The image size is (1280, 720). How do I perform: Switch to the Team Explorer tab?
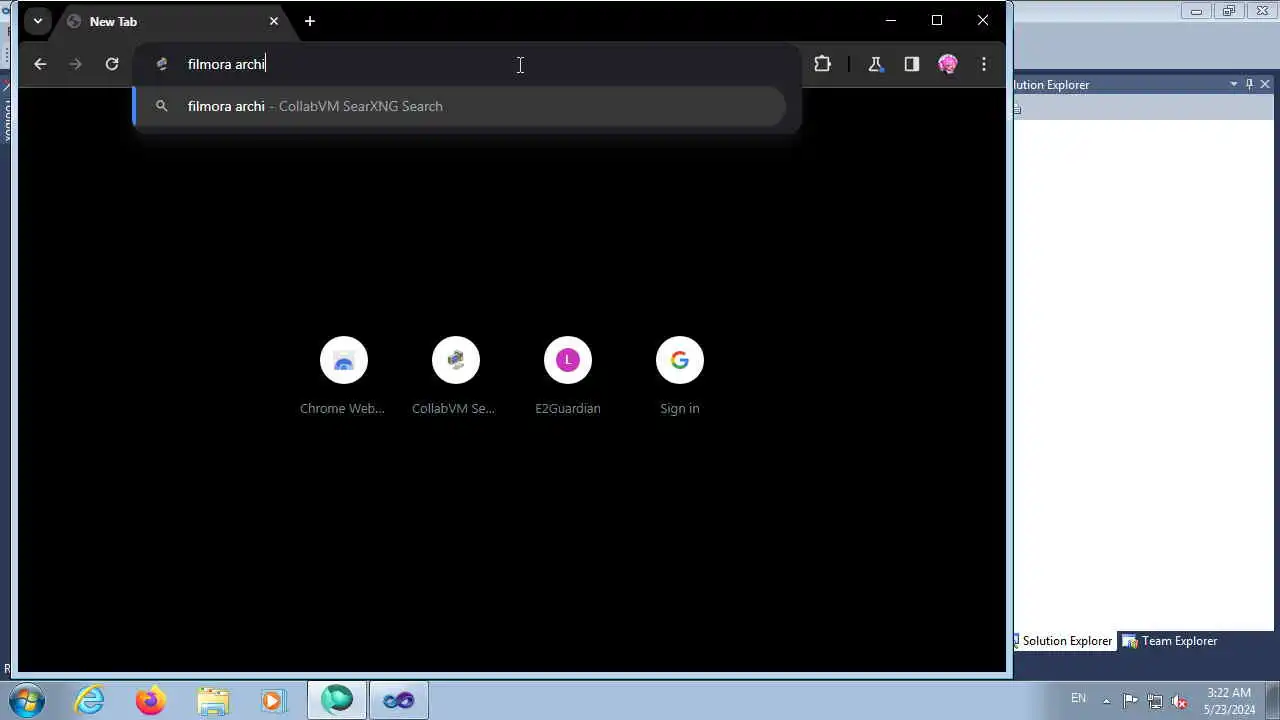(x=1170, y=641)
